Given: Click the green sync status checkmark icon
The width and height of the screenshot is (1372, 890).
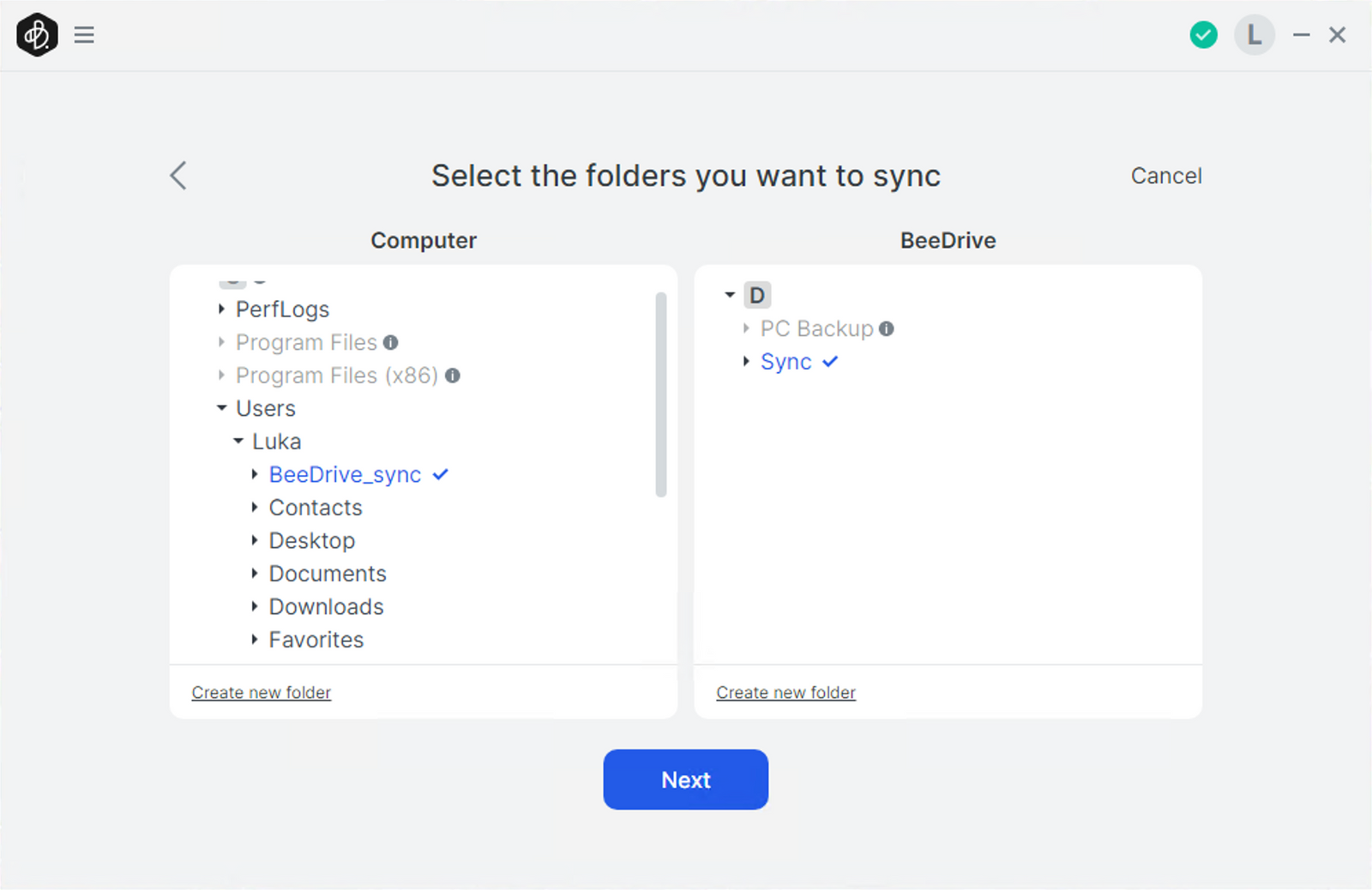Looking at the screenshot, I should (1203, 35).
